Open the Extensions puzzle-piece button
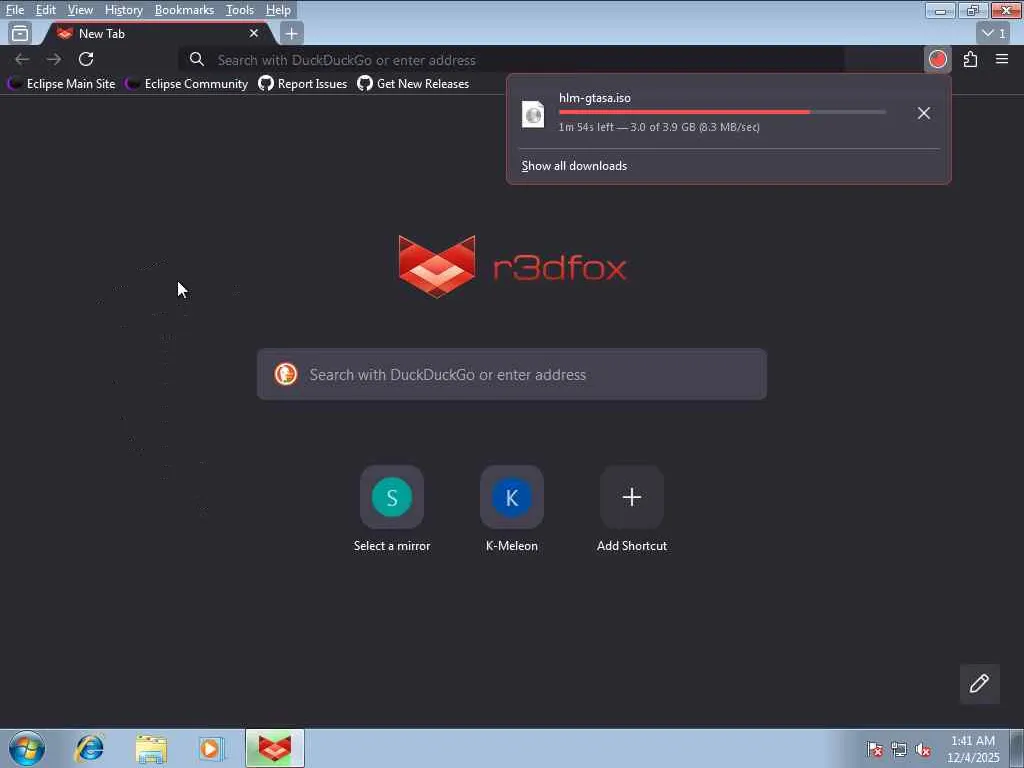 970,59
